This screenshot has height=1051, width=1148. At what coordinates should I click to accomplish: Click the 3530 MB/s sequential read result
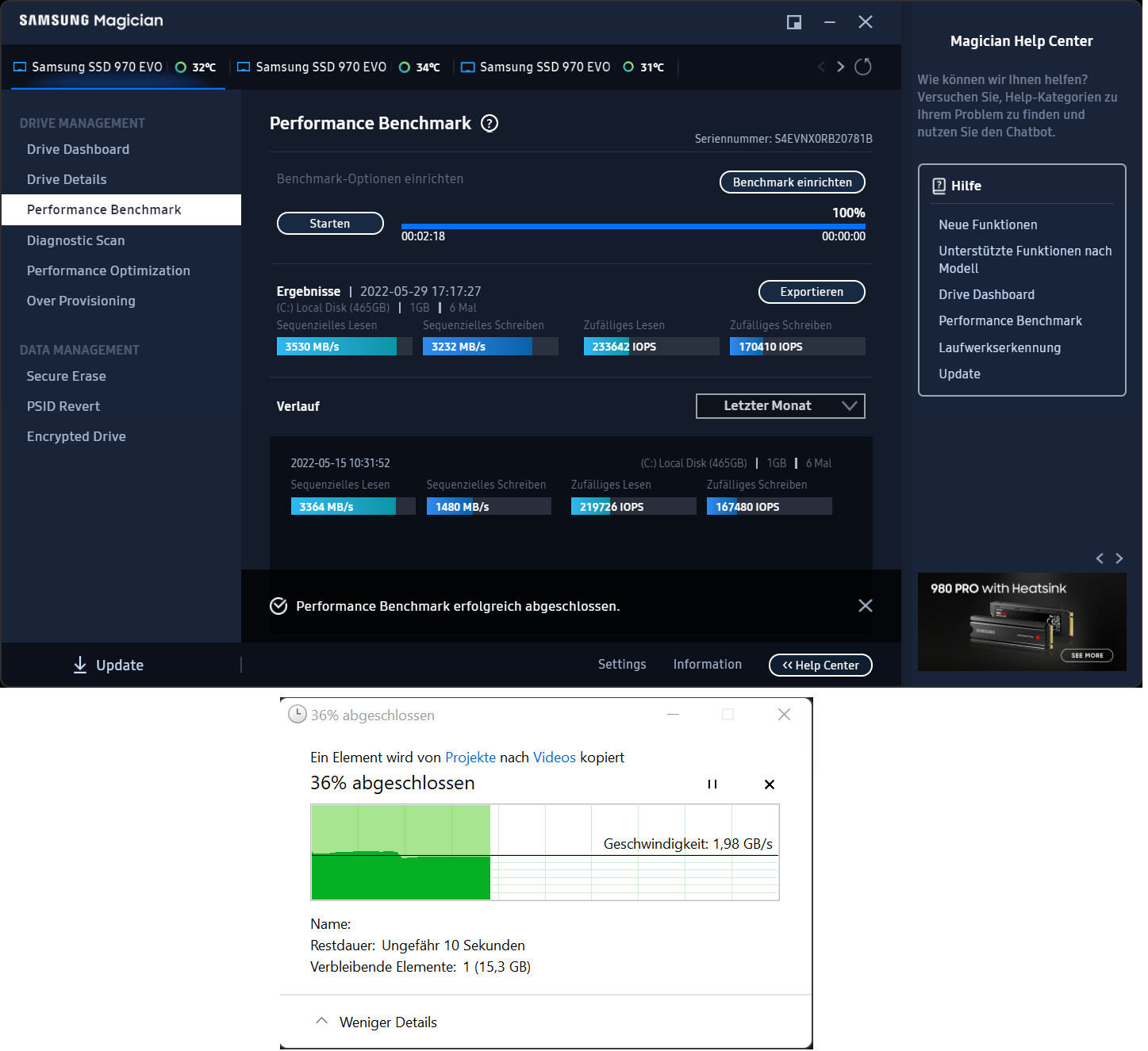pos(344,347)
